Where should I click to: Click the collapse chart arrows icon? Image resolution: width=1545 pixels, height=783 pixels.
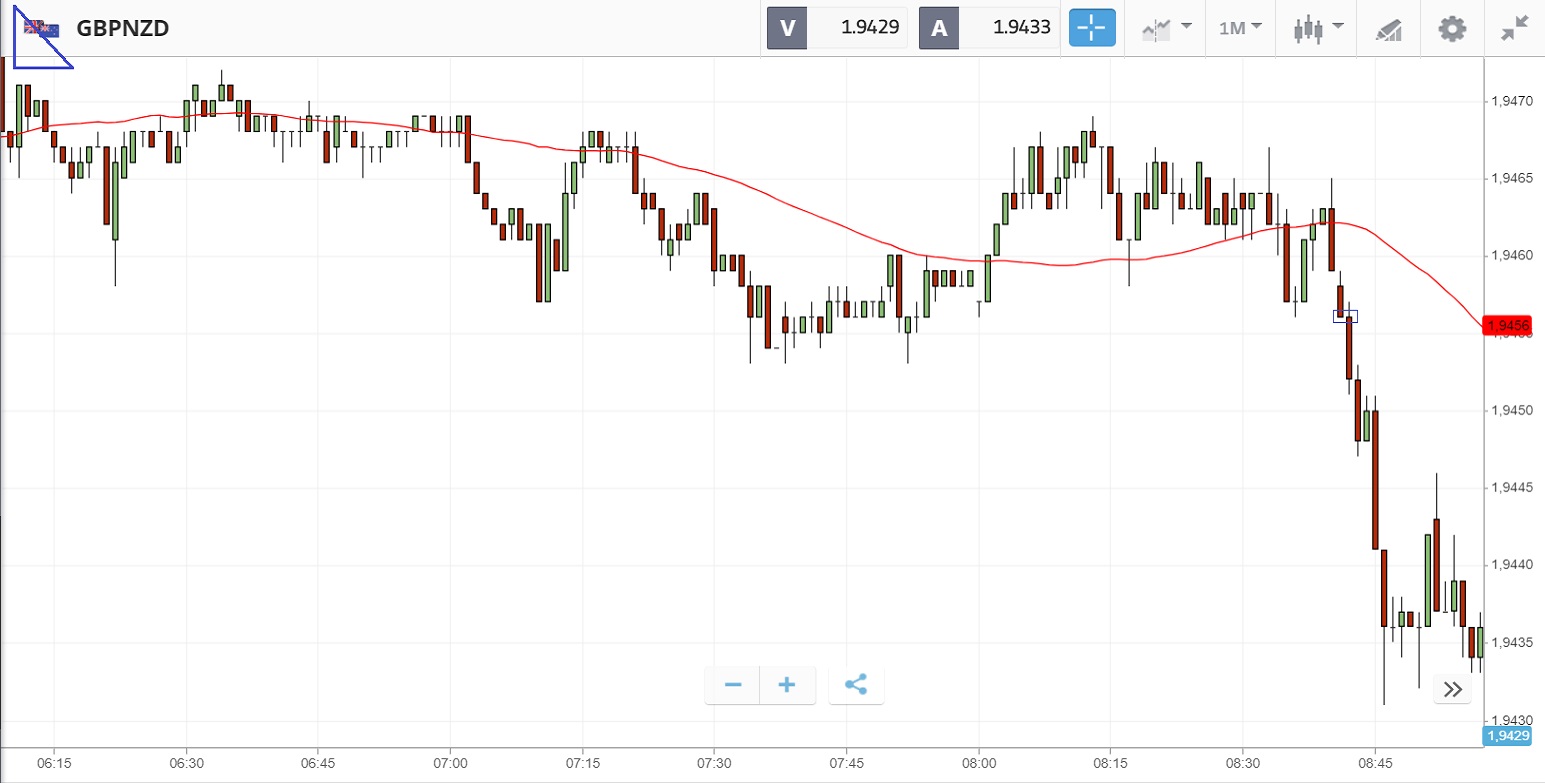1515,28
